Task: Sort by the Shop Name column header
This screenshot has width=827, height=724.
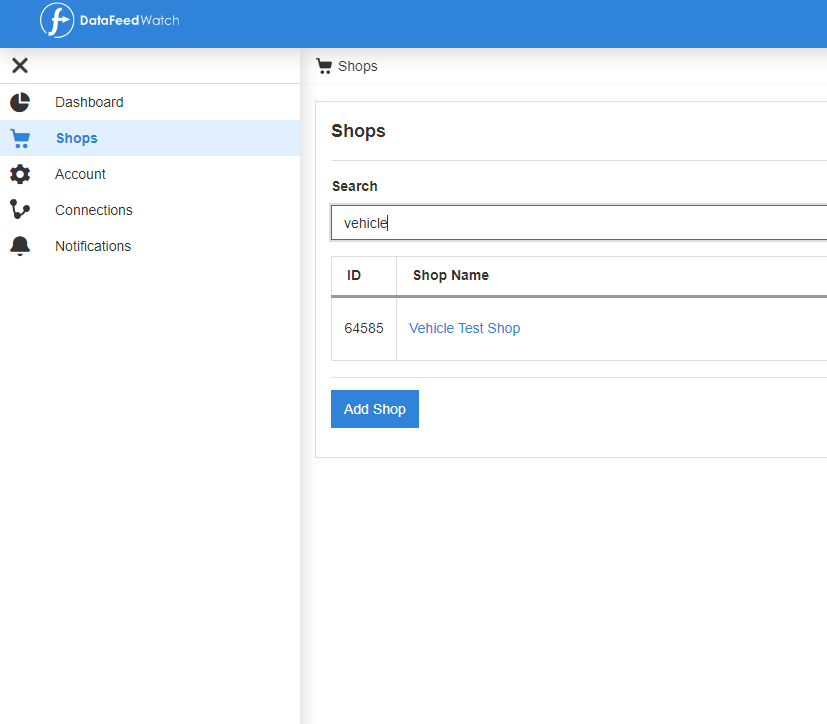Action: point(451,275)
